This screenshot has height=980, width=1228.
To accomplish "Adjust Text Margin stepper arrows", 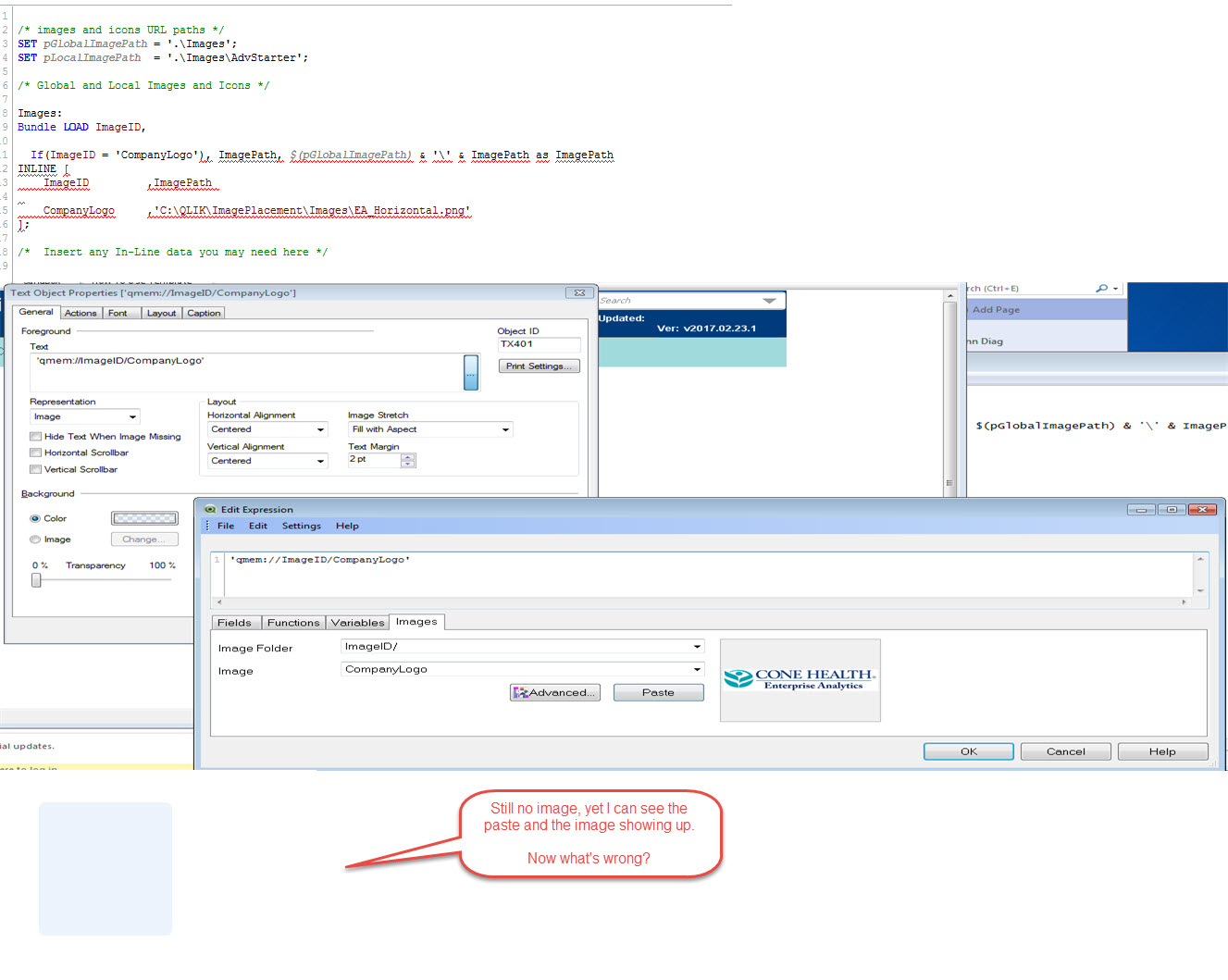I will coord(408,460).
